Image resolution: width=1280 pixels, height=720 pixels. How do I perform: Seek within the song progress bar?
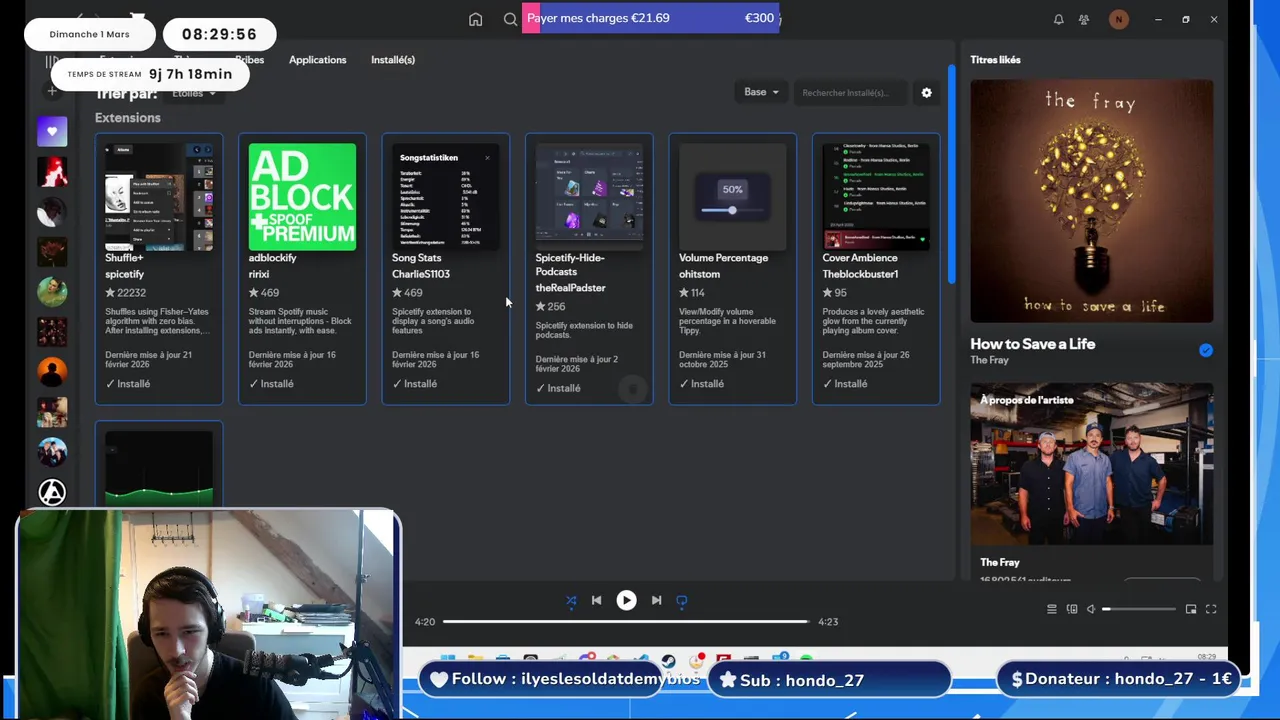click(x=626, y=622)
